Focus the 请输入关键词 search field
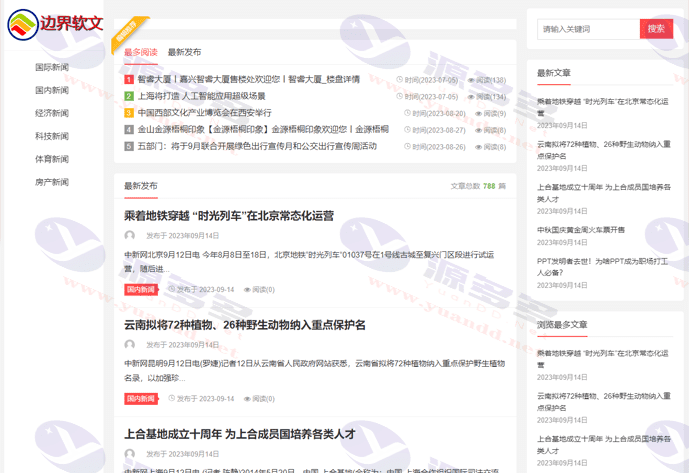This screenshot has width=689, height=473. (588, 29)
